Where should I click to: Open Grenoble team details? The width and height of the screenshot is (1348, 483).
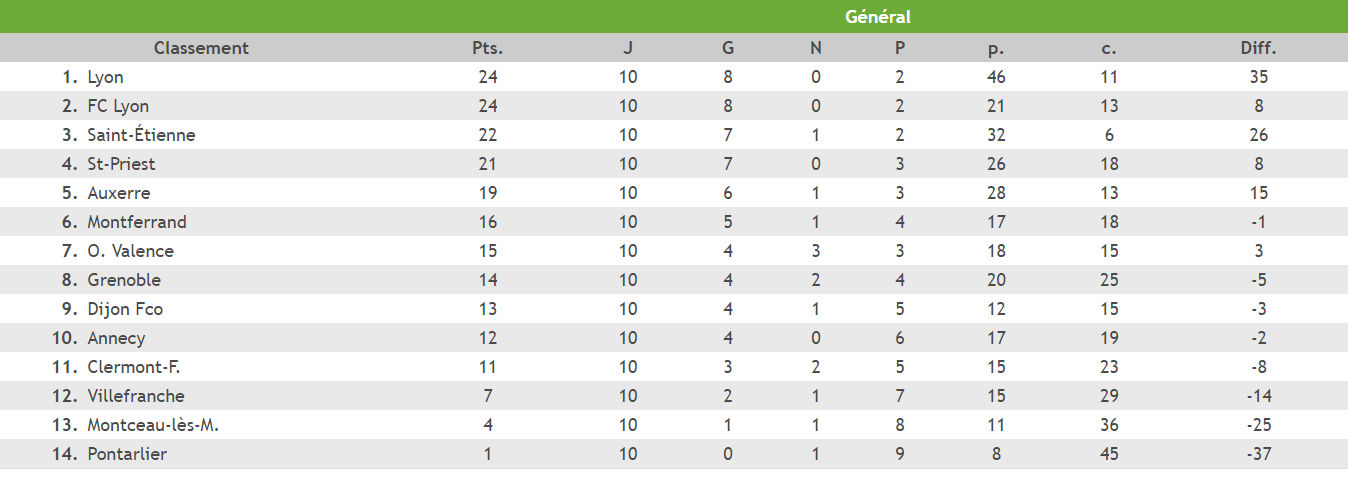click(124, 280)
